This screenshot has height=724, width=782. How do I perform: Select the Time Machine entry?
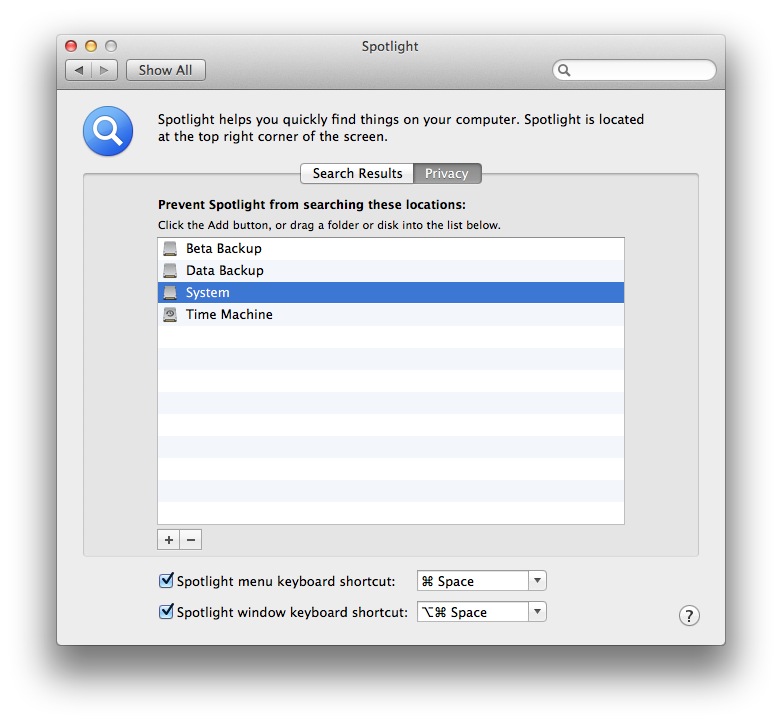click(x=391, y=314)
